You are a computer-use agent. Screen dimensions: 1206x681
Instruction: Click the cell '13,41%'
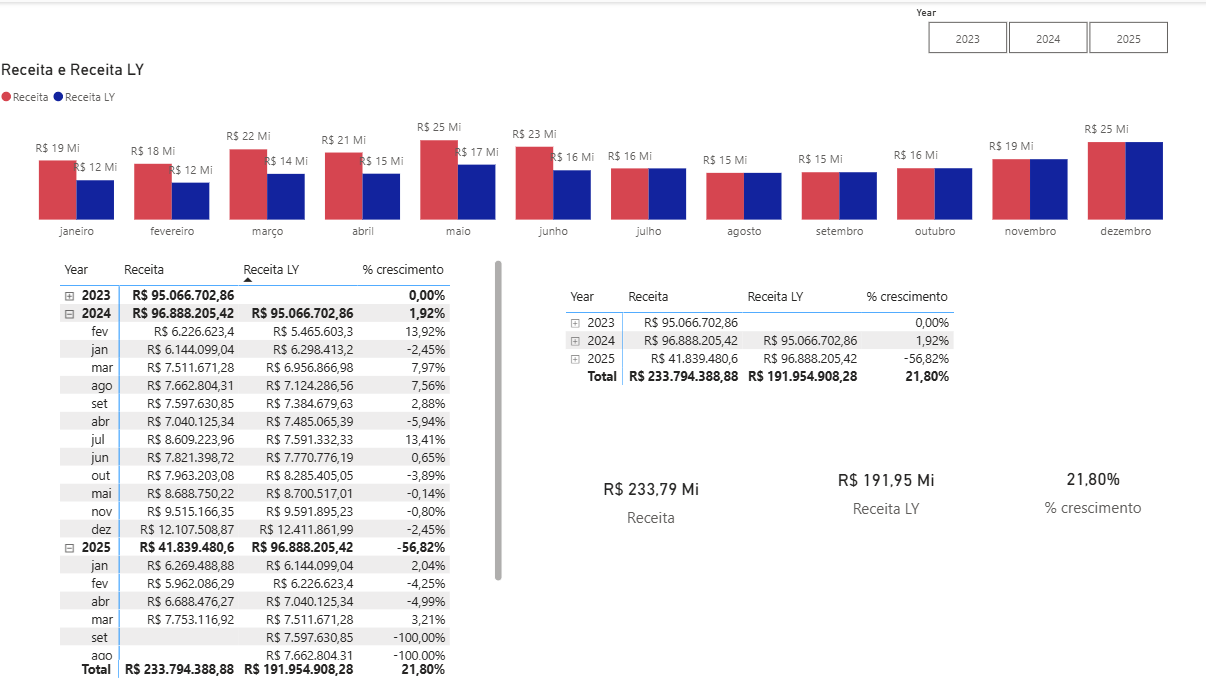point(427,439)
